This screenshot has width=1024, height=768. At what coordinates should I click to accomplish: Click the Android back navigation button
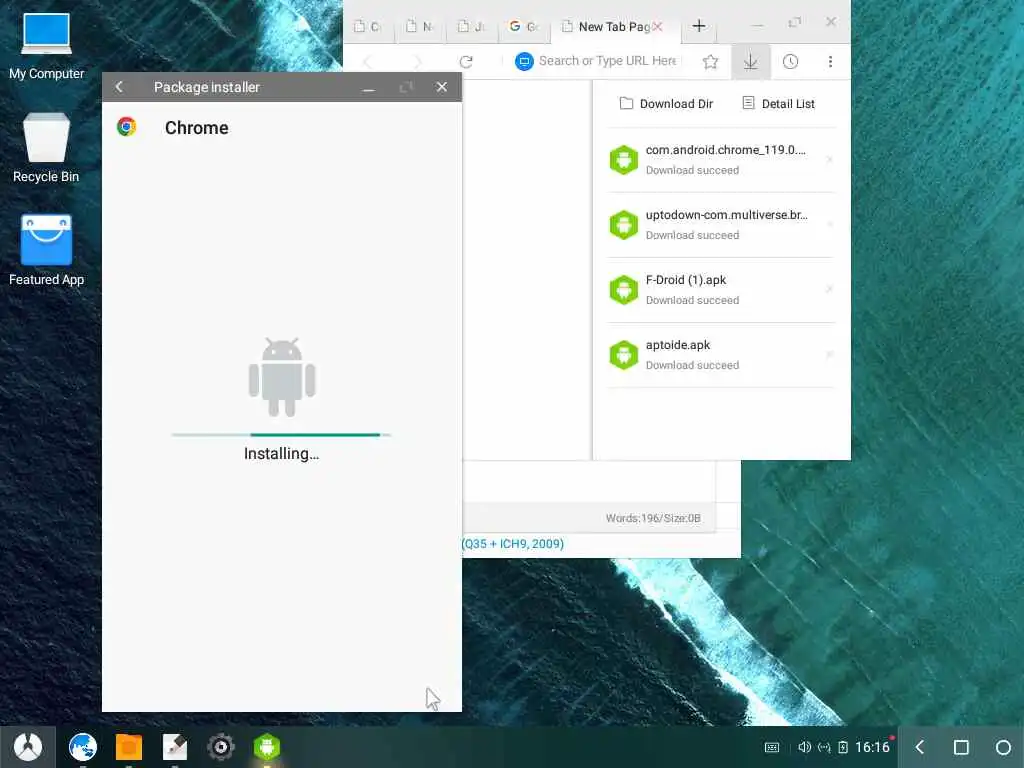click(920, 746)
